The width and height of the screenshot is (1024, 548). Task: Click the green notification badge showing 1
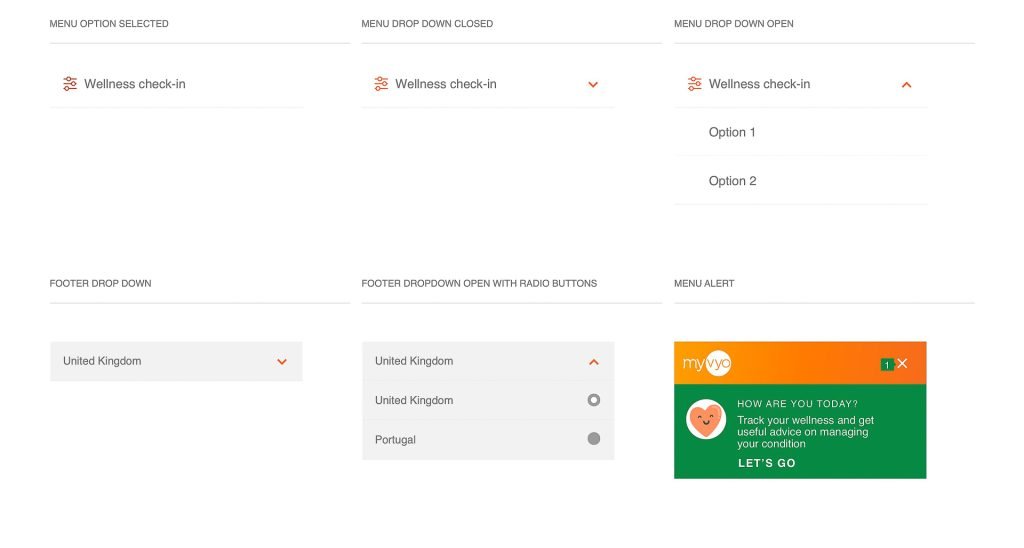coord(886,364)
